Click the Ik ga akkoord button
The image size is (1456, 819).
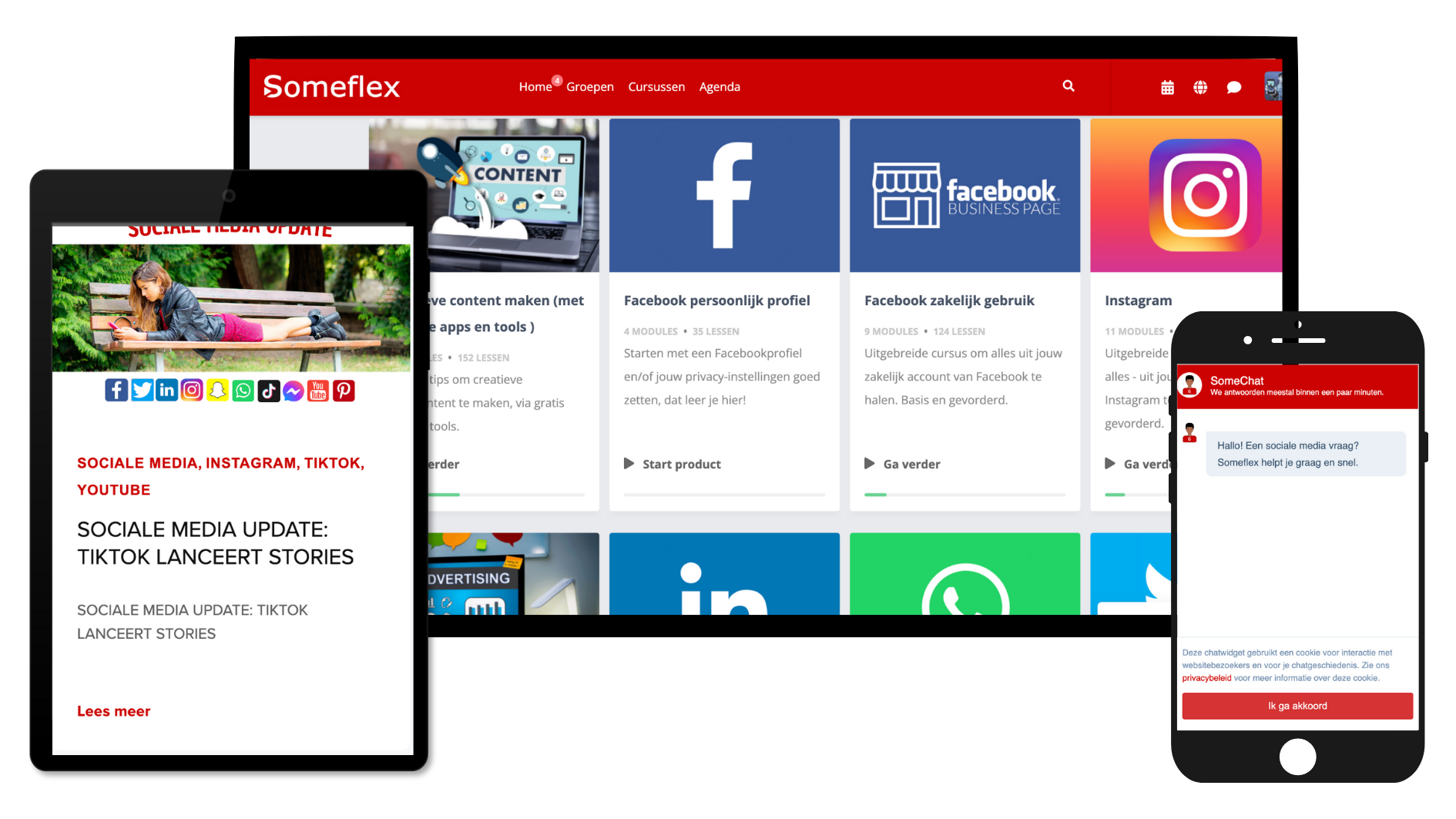(1297, 706)
